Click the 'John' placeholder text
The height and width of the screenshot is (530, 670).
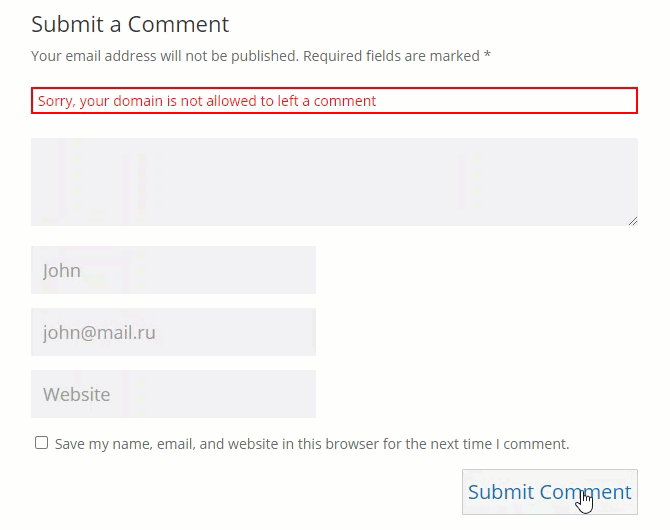pos(62,270)
